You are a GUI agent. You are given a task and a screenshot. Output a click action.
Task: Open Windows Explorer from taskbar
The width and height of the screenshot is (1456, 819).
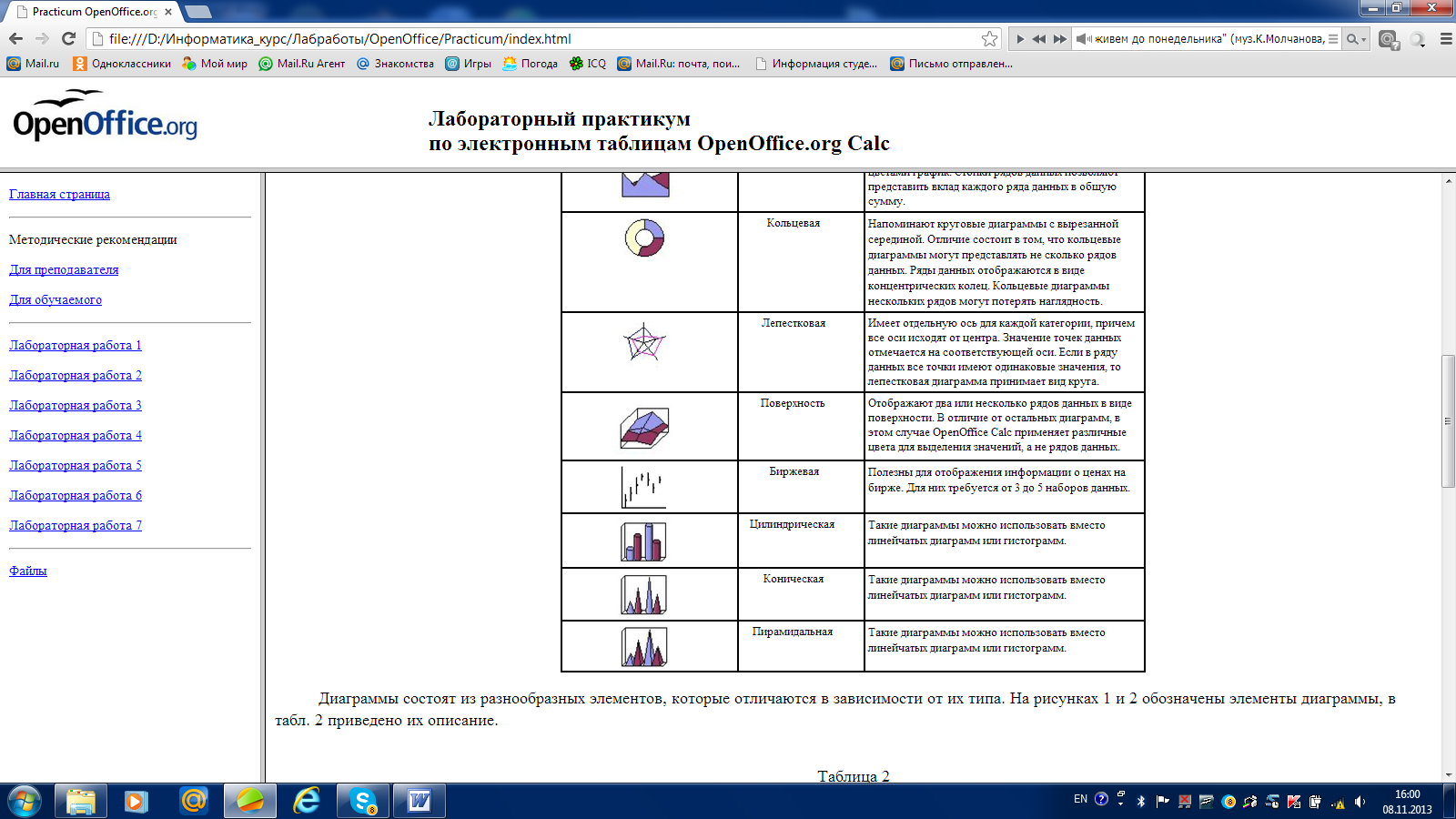81,801
